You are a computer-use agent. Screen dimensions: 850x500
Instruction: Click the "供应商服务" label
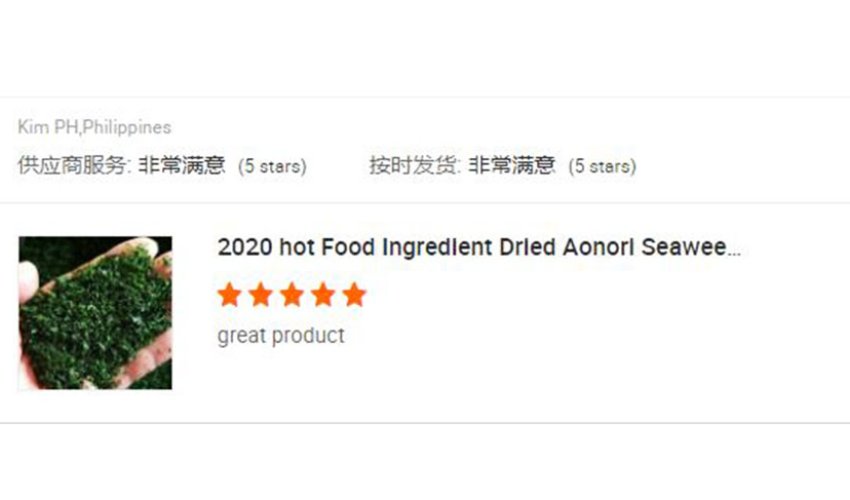[x=73, y=166]
